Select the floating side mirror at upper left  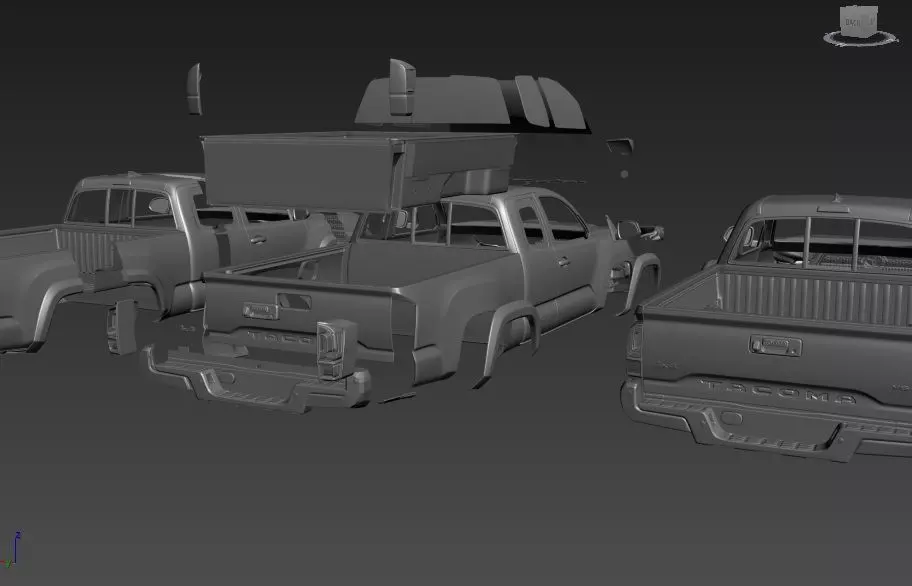194,89
